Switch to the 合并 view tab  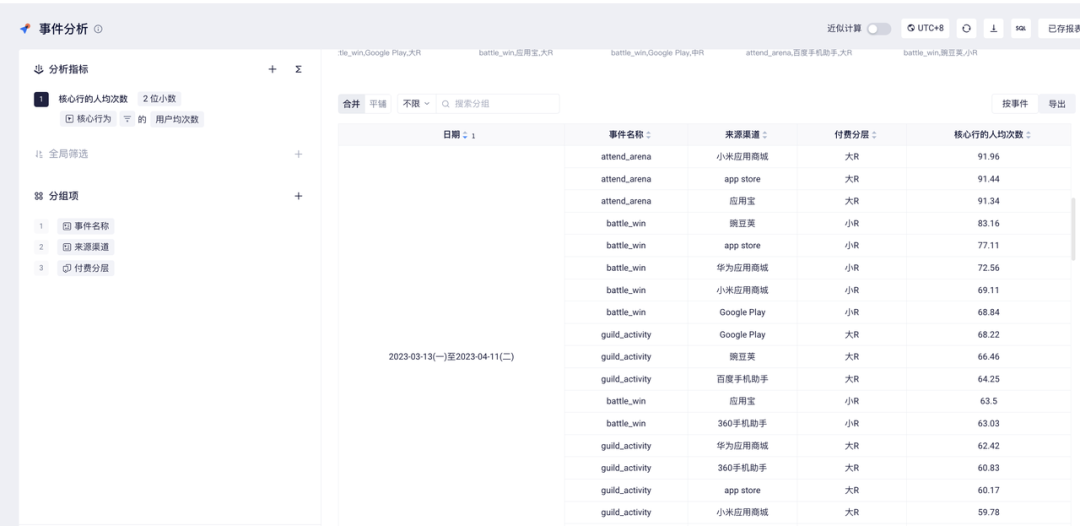tap(351, 104)
